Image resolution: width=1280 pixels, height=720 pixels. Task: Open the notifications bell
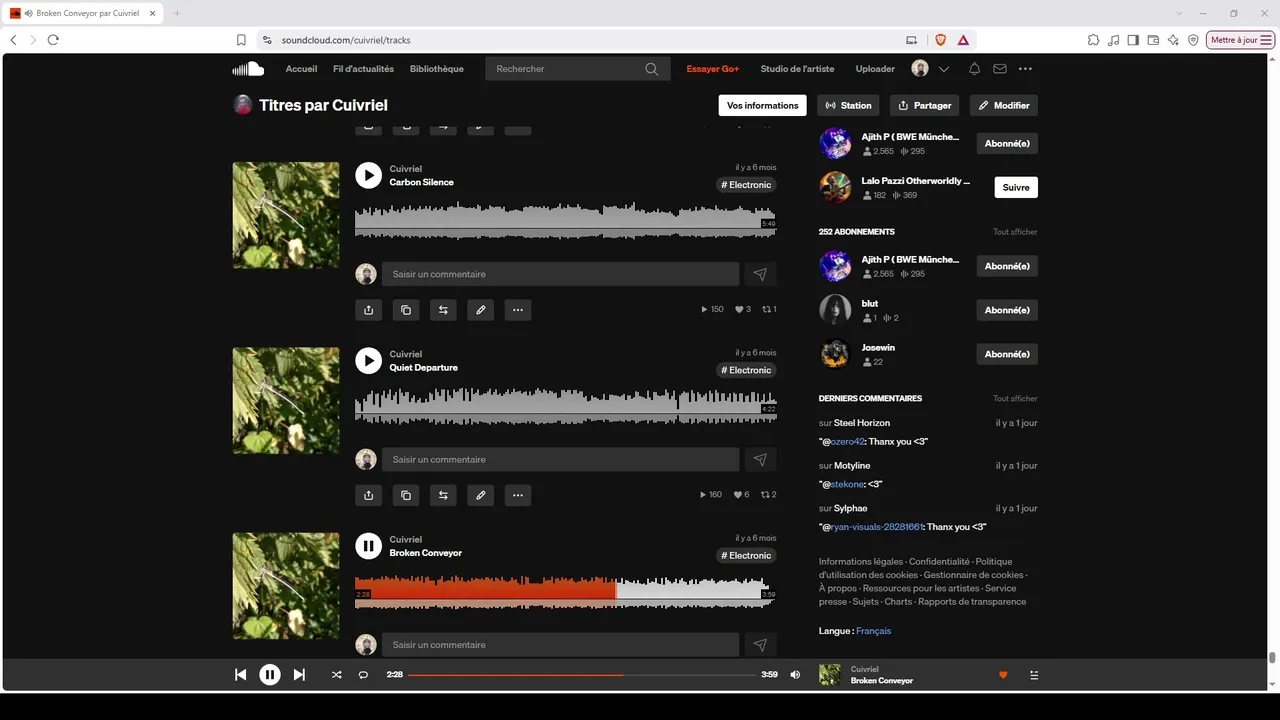click(974, 69)
